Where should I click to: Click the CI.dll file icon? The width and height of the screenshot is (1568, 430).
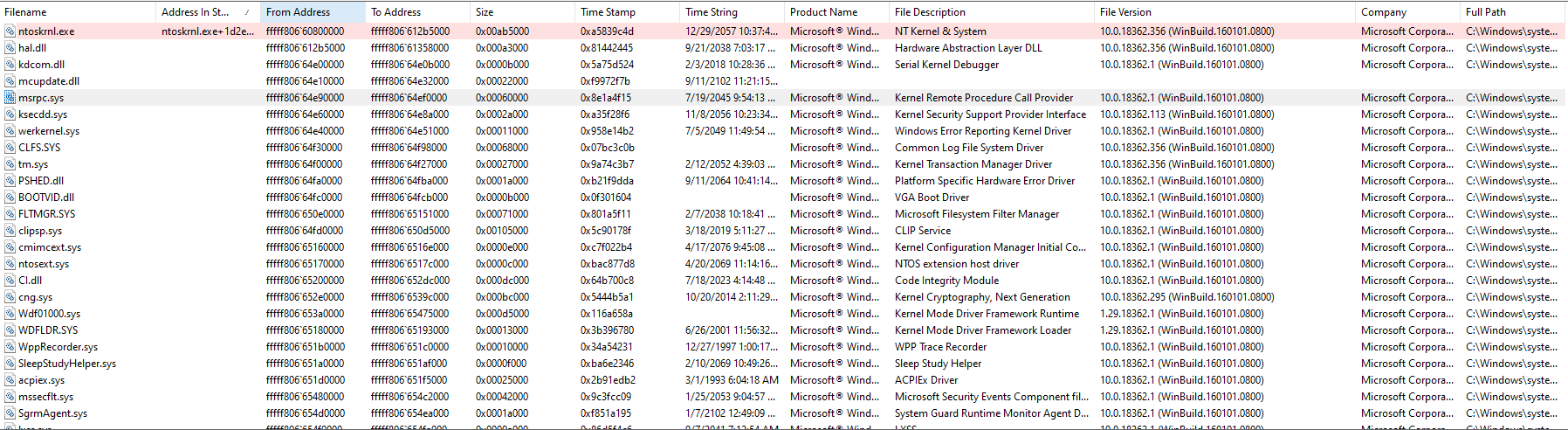(10, 281)
